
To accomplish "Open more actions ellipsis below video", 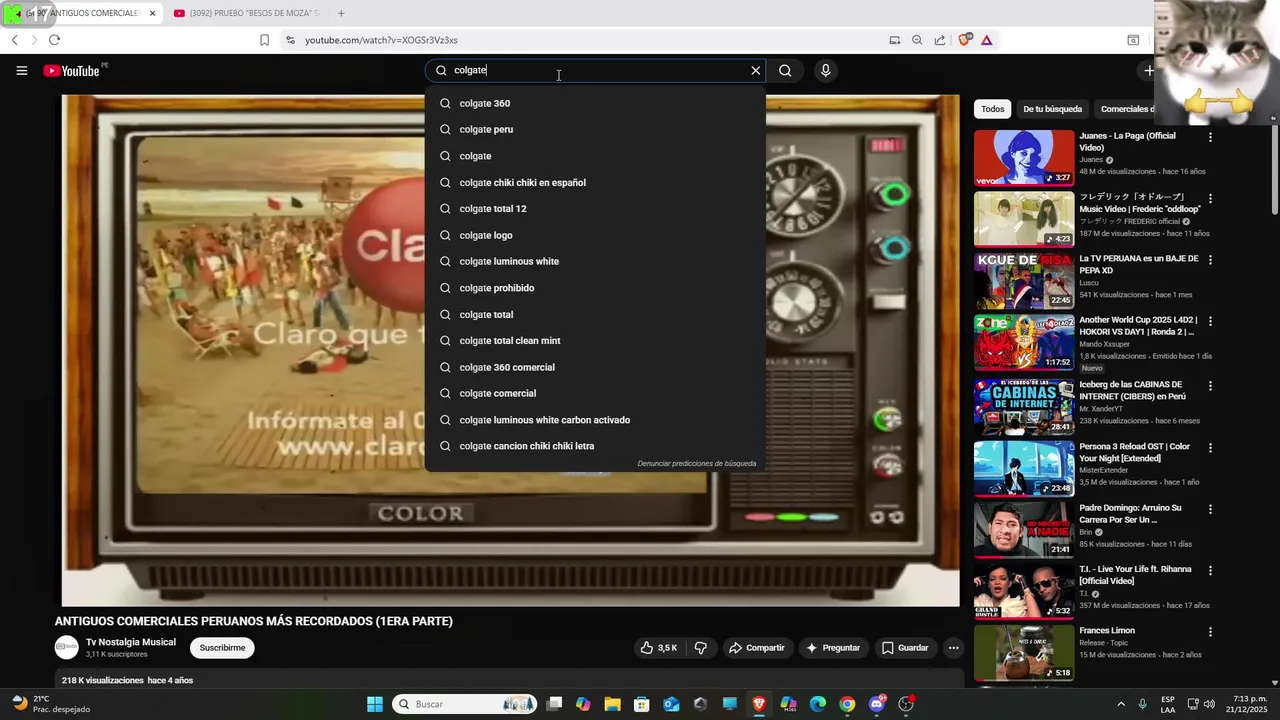I will click(953, 648).
